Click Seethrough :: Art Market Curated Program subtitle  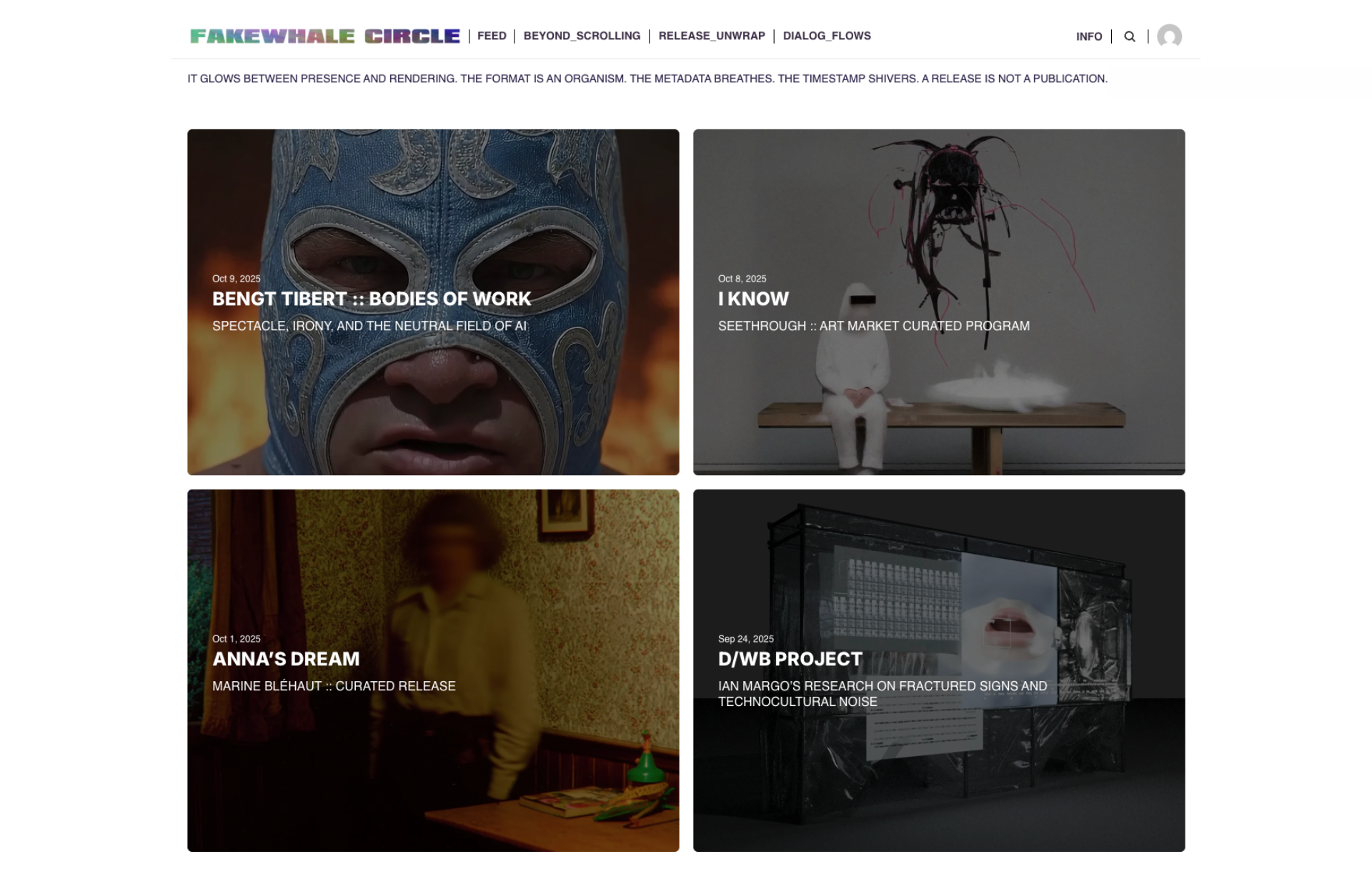point(874,326)
